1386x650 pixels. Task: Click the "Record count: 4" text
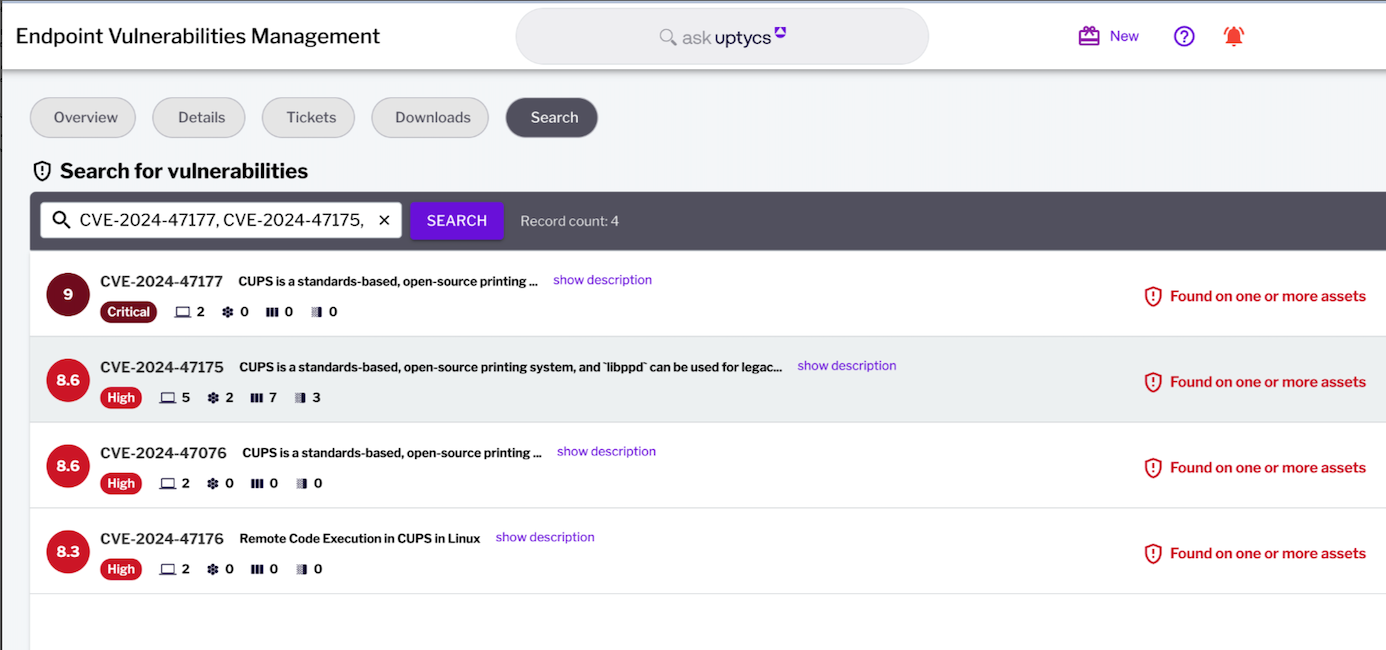tap(569, 221)
